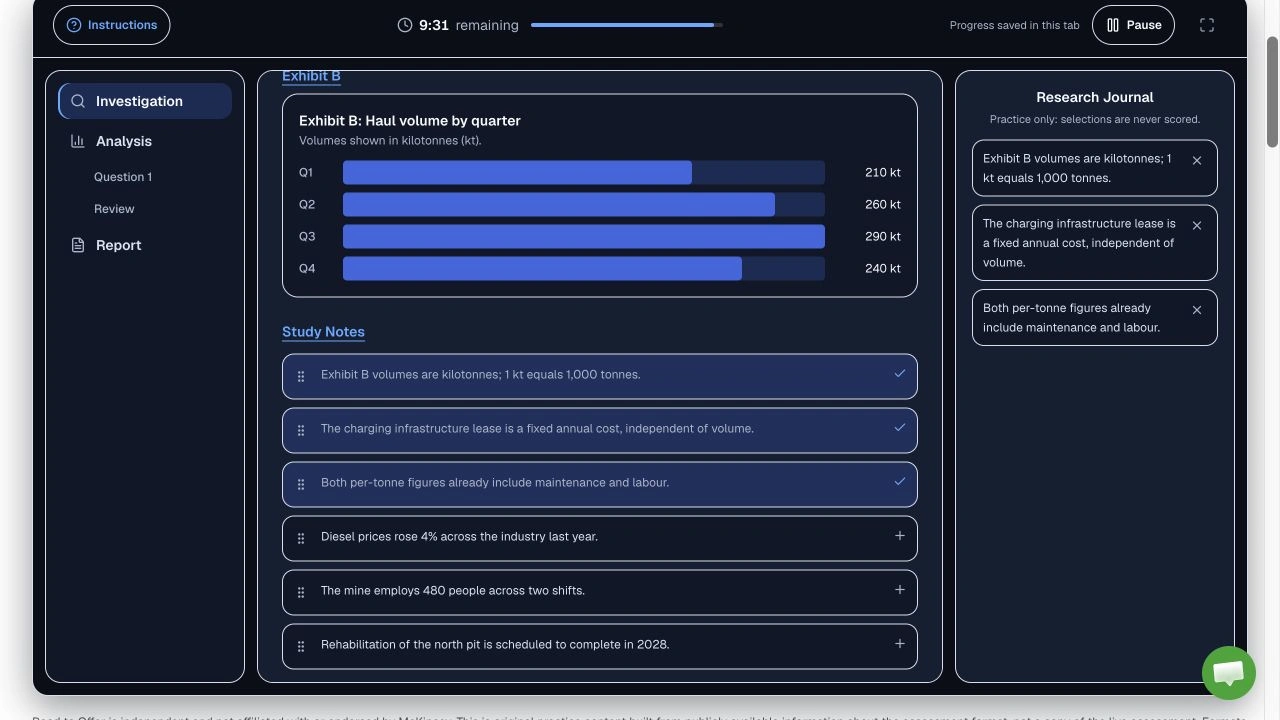Grab drag handle of diesel prices note
1280x720 pixels.
pos(301,539)
